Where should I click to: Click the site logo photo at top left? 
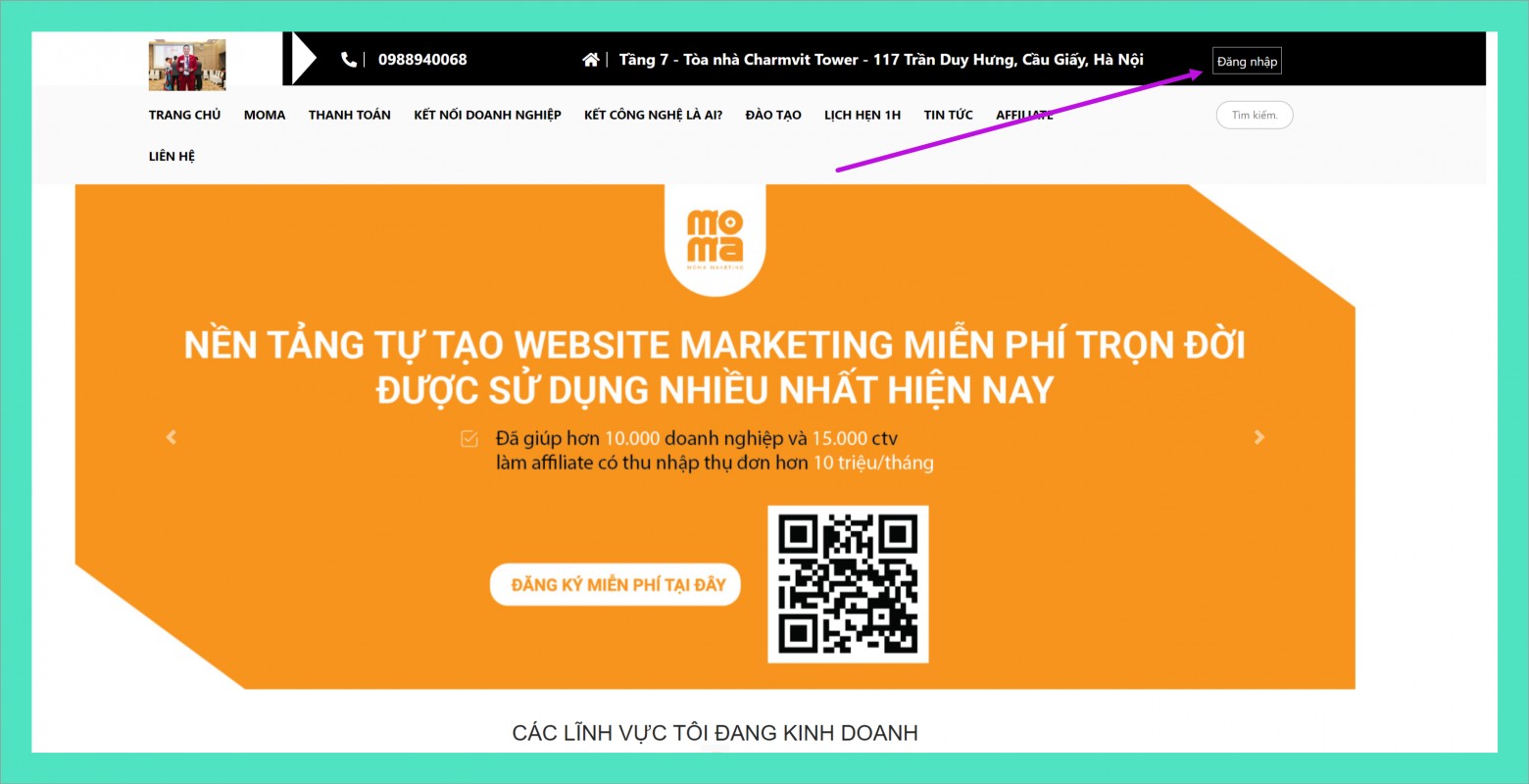[187, 65]
